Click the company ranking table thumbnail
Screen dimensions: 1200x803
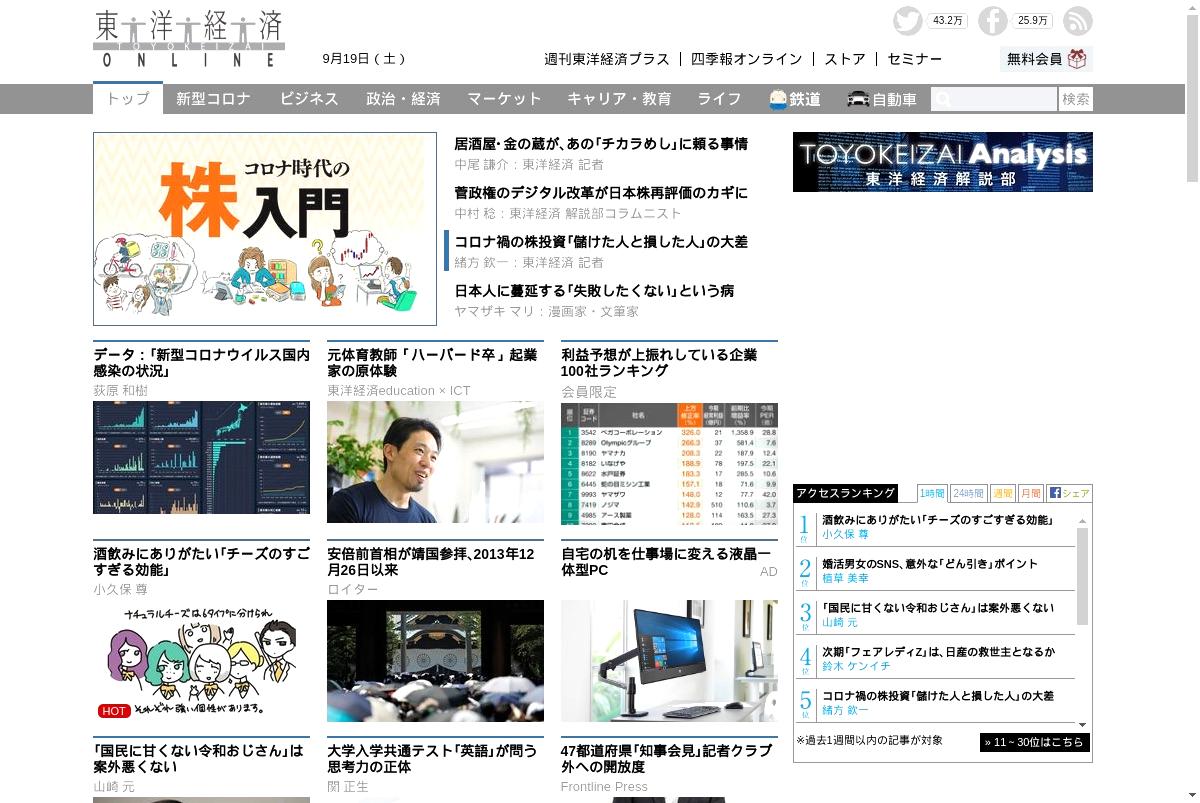[669, 464]
